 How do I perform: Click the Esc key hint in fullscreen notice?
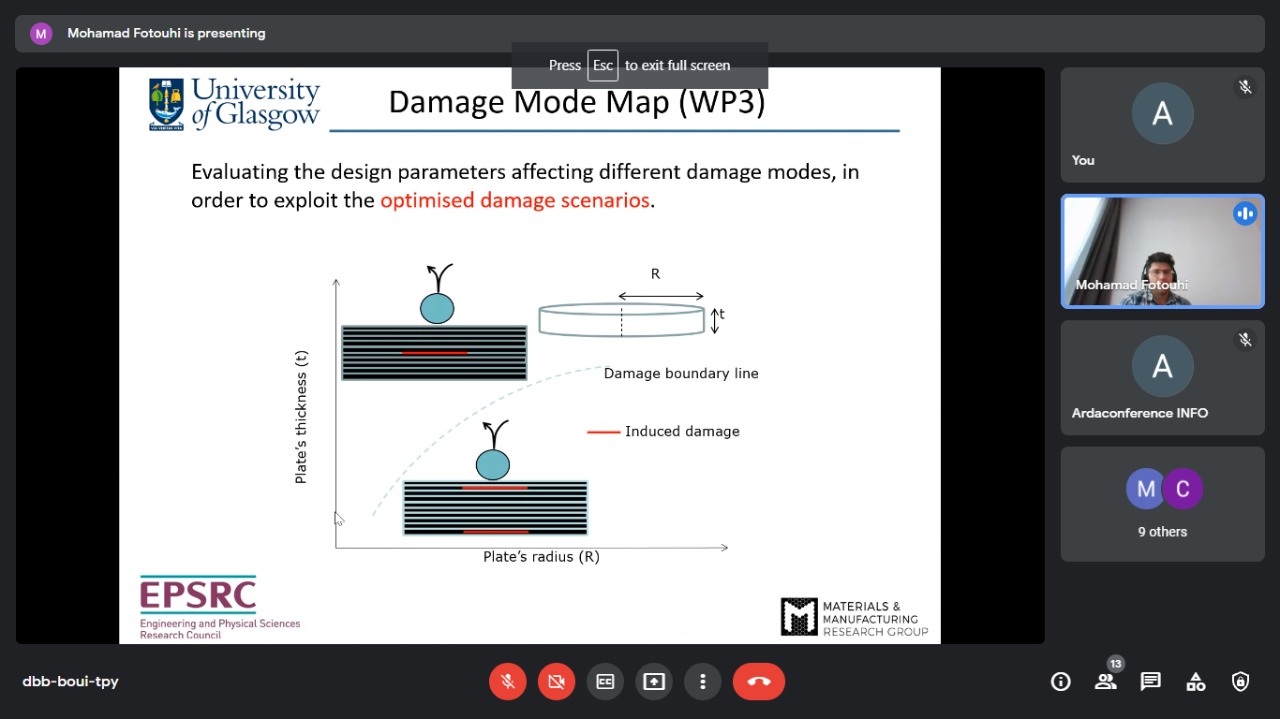[602, 65]
